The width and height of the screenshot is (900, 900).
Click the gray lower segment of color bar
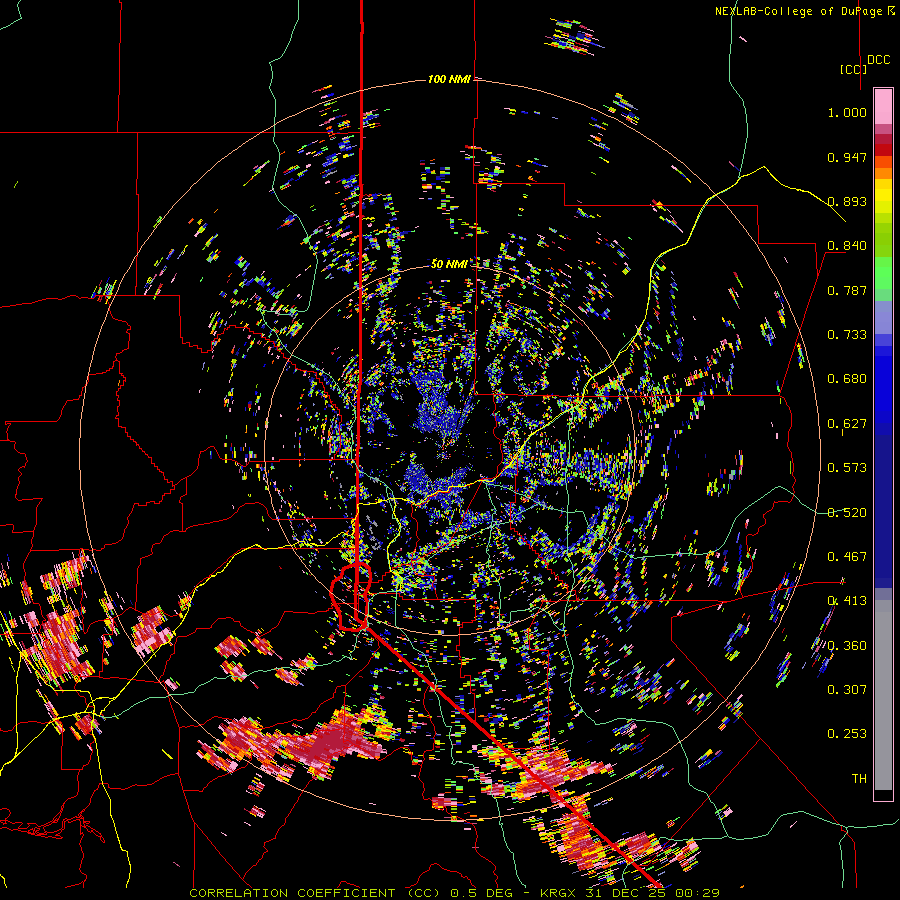pos(883,695)
